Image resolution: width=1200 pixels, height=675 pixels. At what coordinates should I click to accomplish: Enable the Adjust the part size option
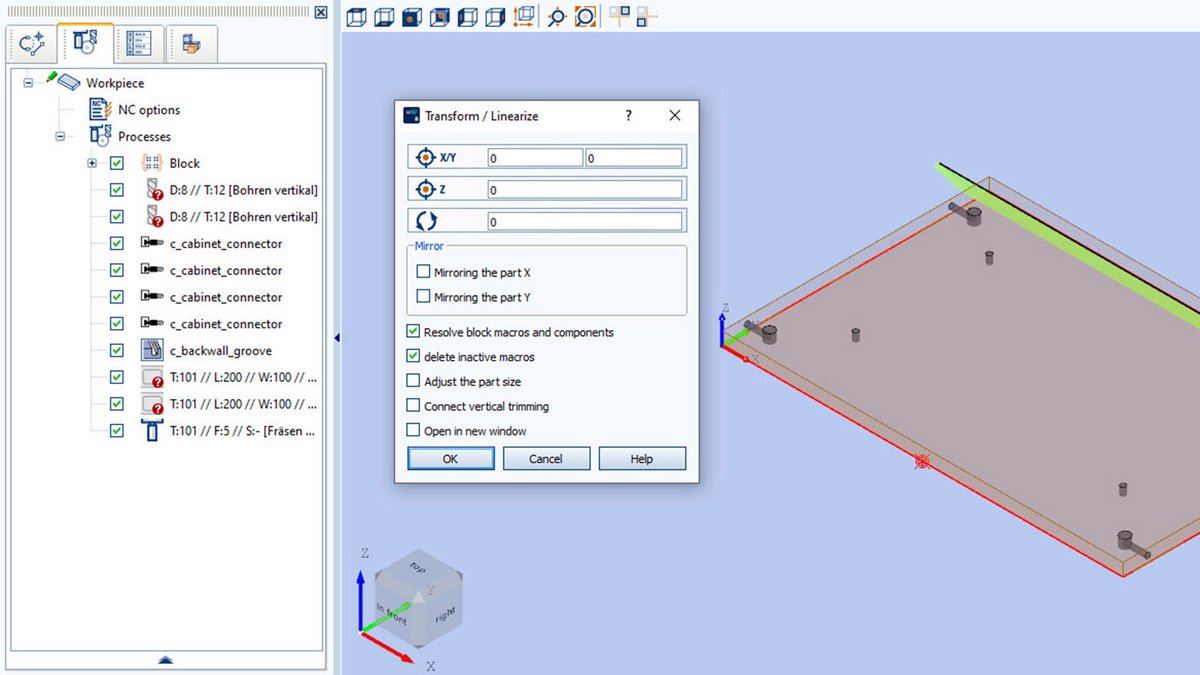pyautogui.click(x=413, y=381)
